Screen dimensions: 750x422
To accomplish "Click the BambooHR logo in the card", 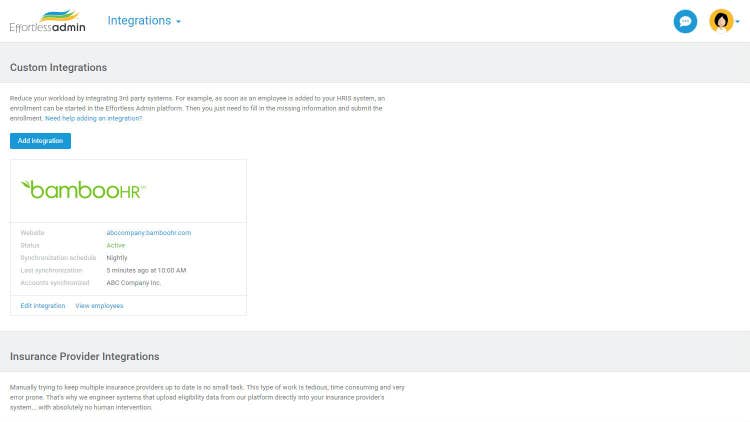I will click(84, 189).
